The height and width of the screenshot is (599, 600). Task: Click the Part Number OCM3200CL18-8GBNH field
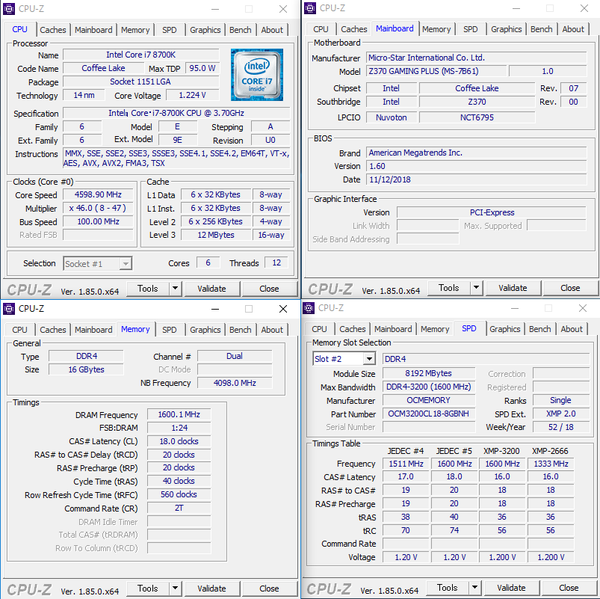click(x=429, y=414)
